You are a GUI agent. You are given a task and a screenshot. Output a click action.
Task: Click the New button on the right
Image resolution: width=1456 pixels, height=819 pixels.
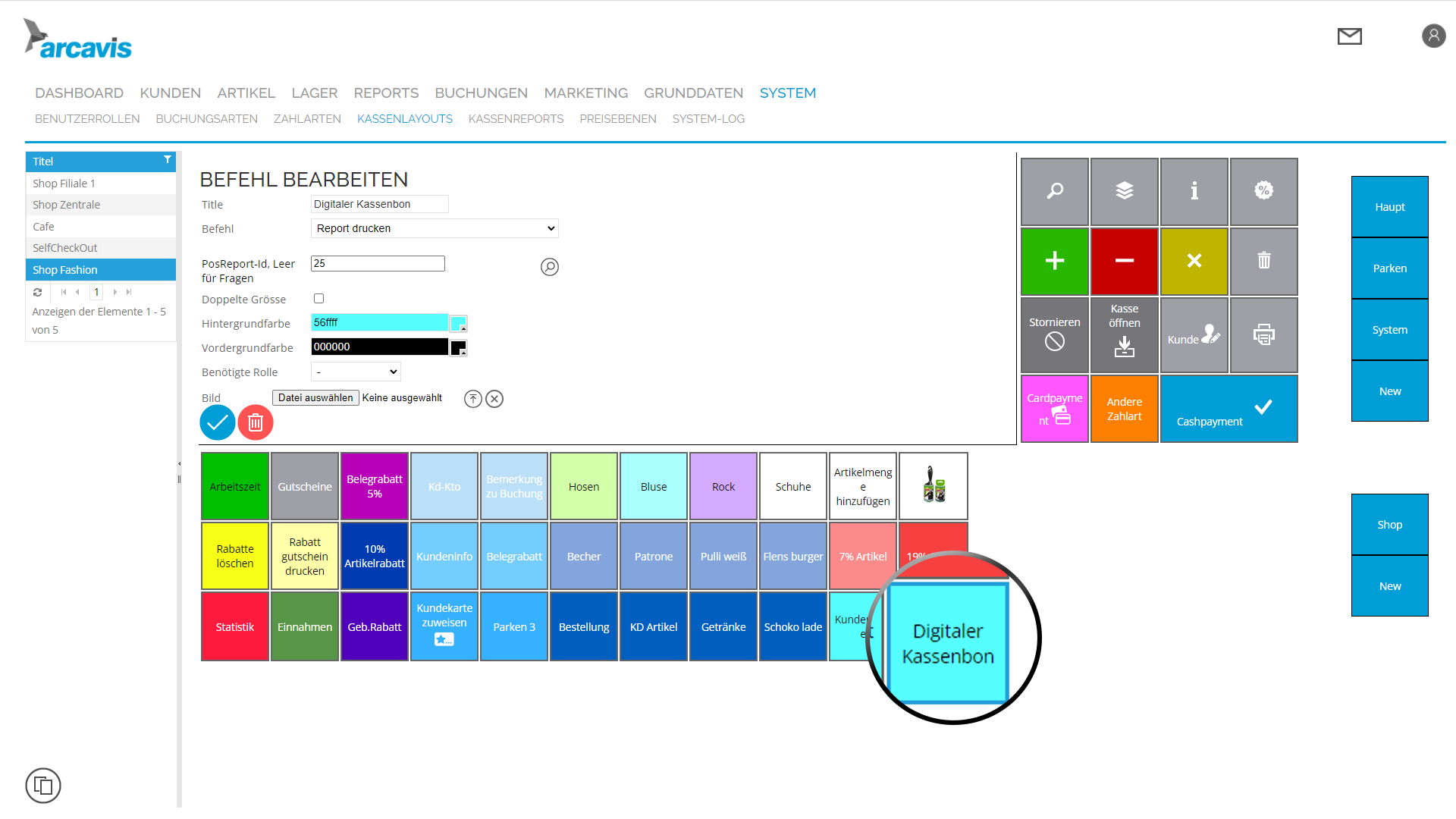click(1389, 391)
